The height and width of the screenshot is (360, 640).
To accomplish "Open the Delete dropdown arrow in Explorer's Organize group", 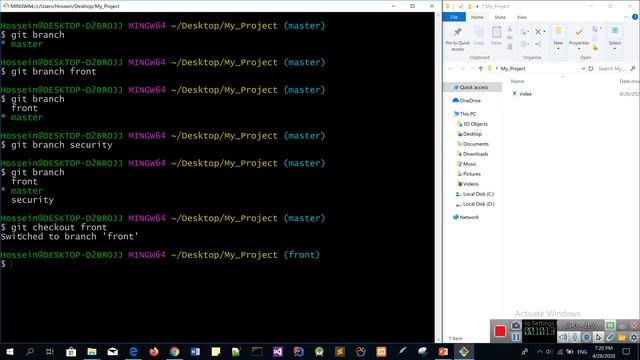I will (544, 32).
